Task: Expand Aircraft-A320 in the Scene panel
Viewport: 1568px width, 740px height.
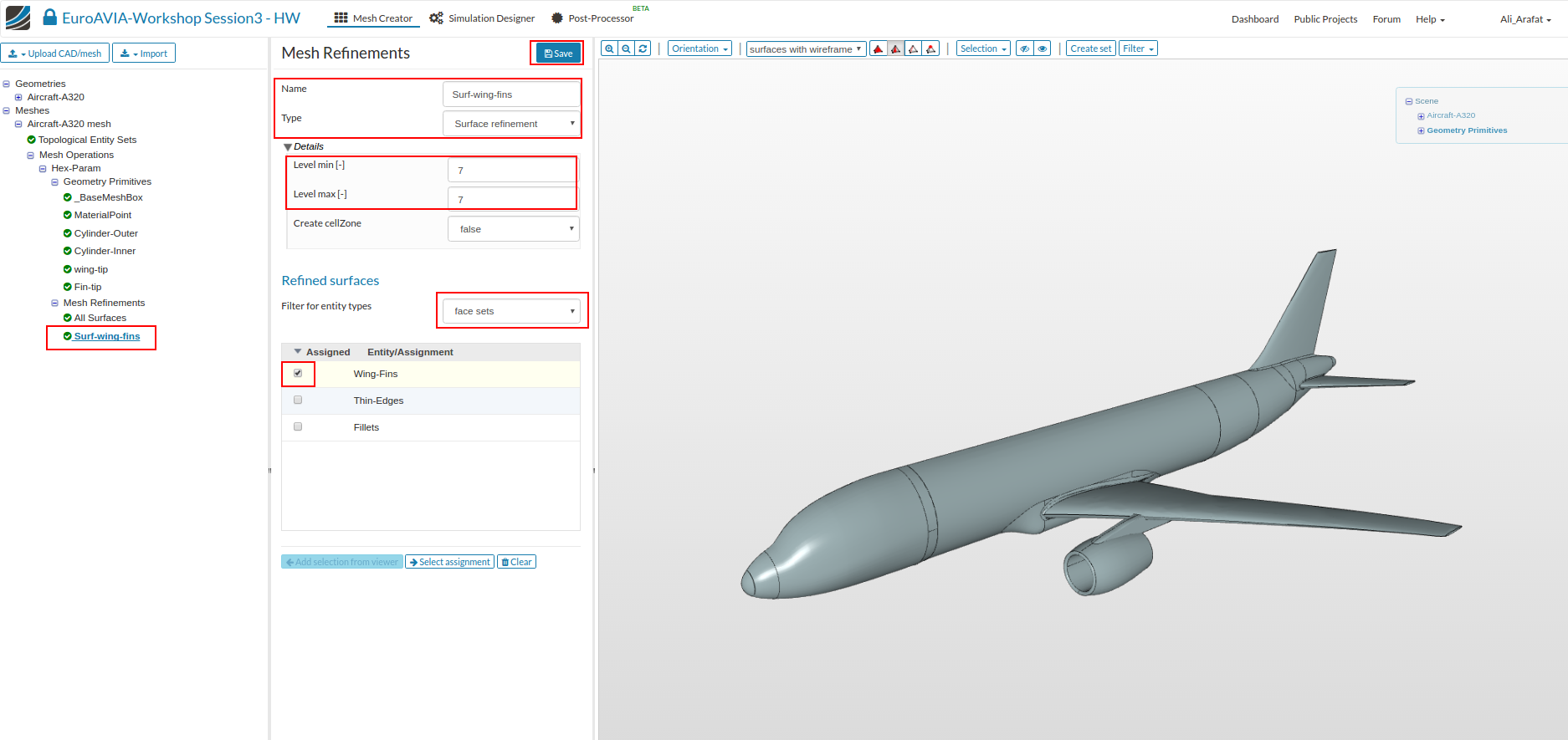Action: (1421, 116)
